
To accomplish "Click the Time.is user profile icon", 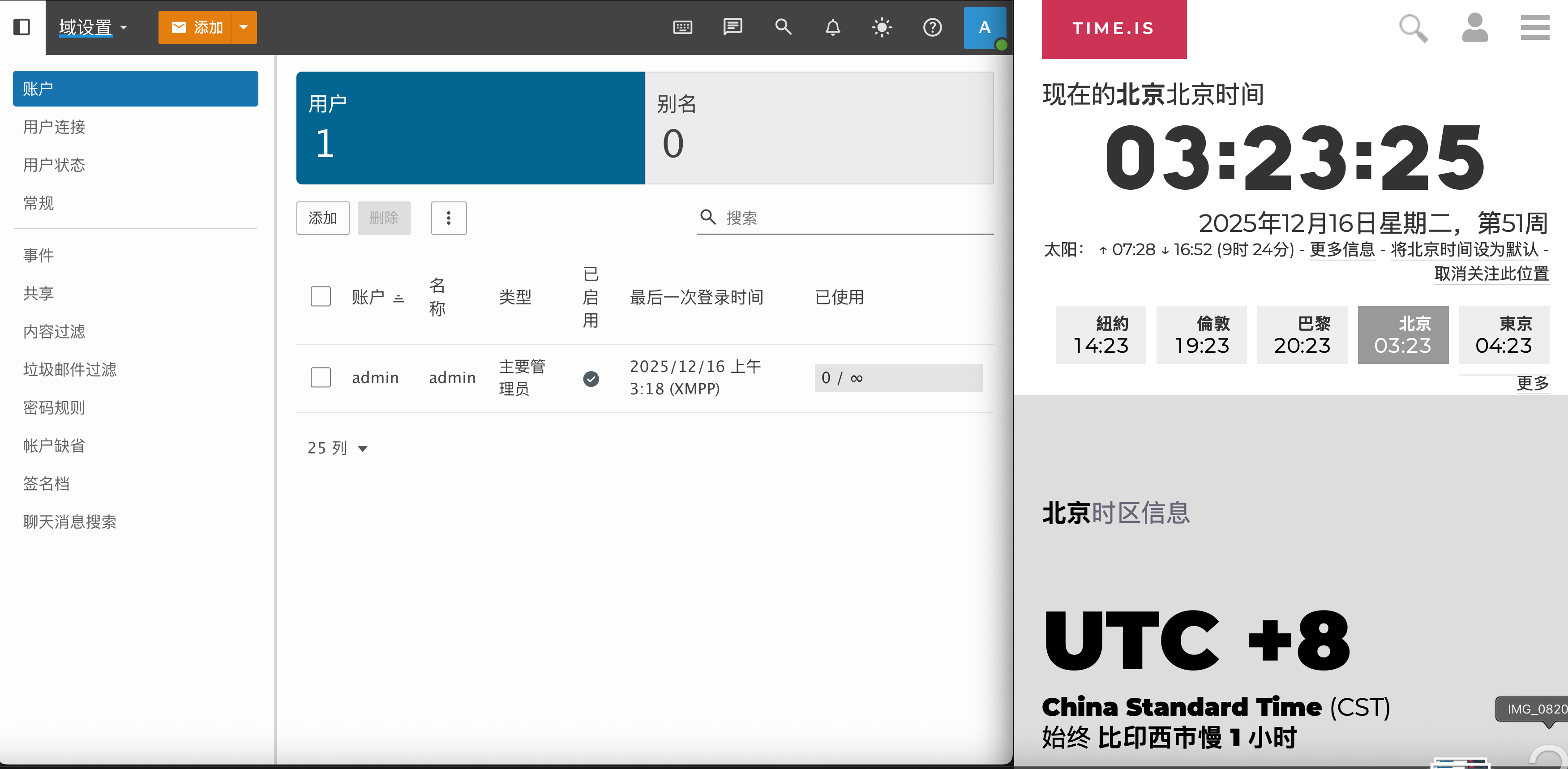I will tap(1474, 28).
